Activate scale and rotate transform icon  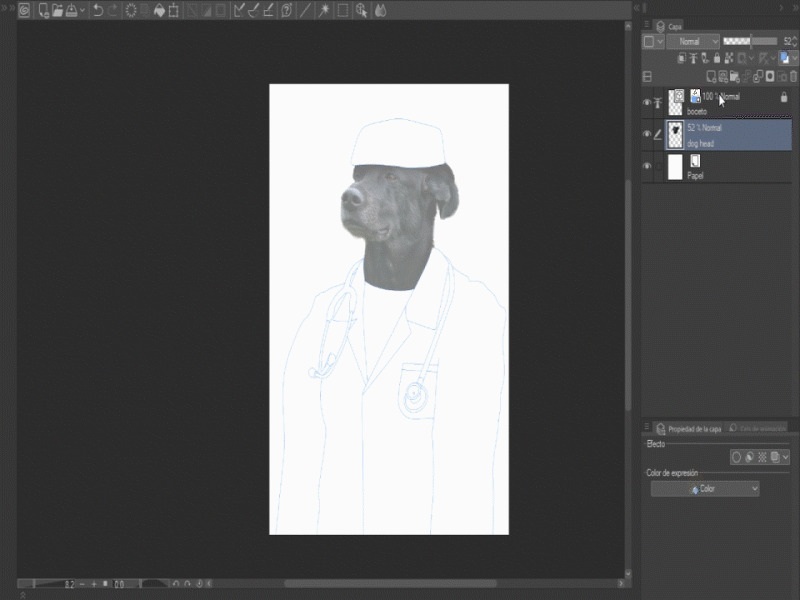click(x=173, y=11)
